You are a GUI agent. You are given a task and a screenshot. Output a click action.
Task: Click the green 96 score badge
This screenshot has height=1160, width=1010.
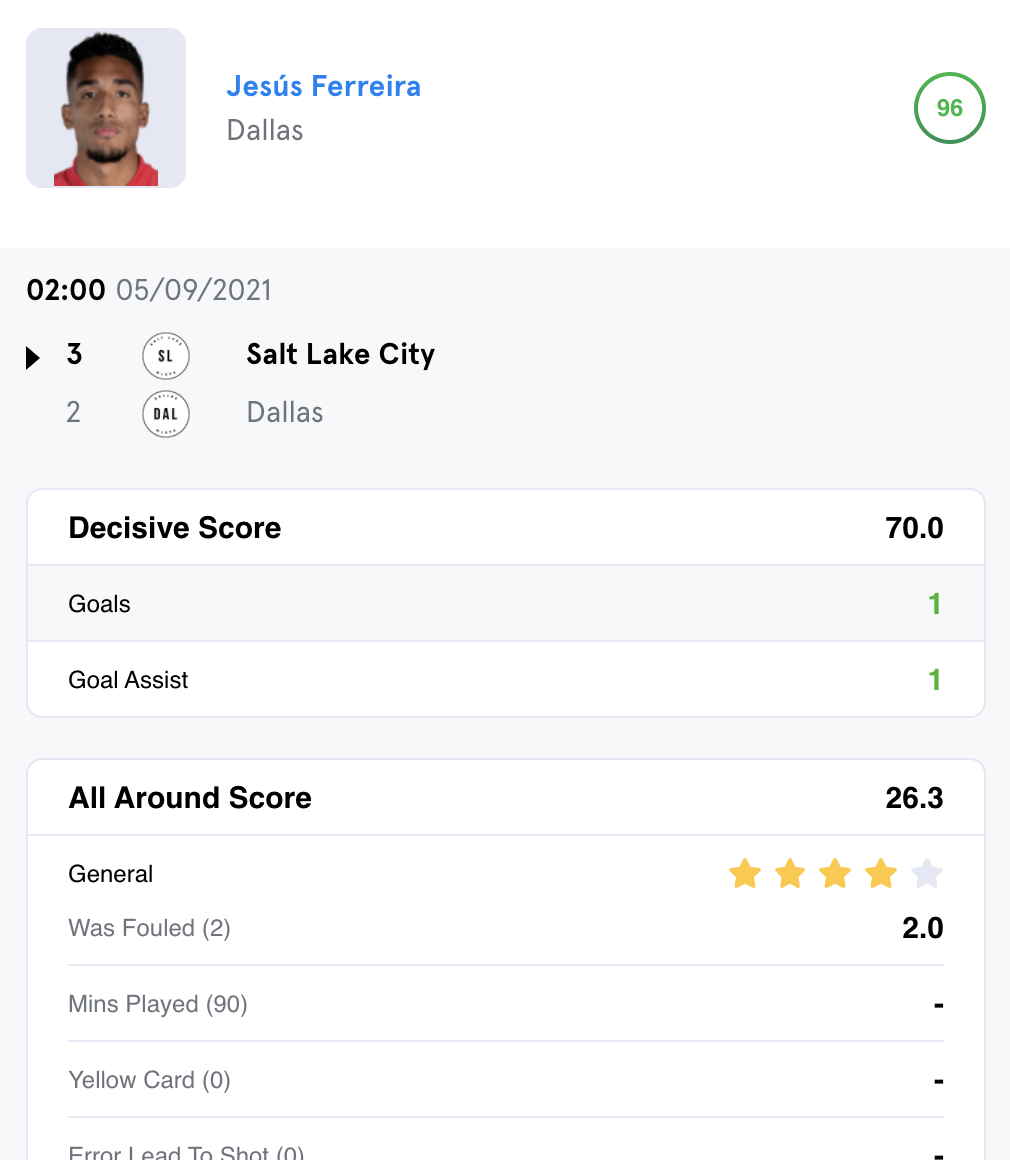[949, 108]
